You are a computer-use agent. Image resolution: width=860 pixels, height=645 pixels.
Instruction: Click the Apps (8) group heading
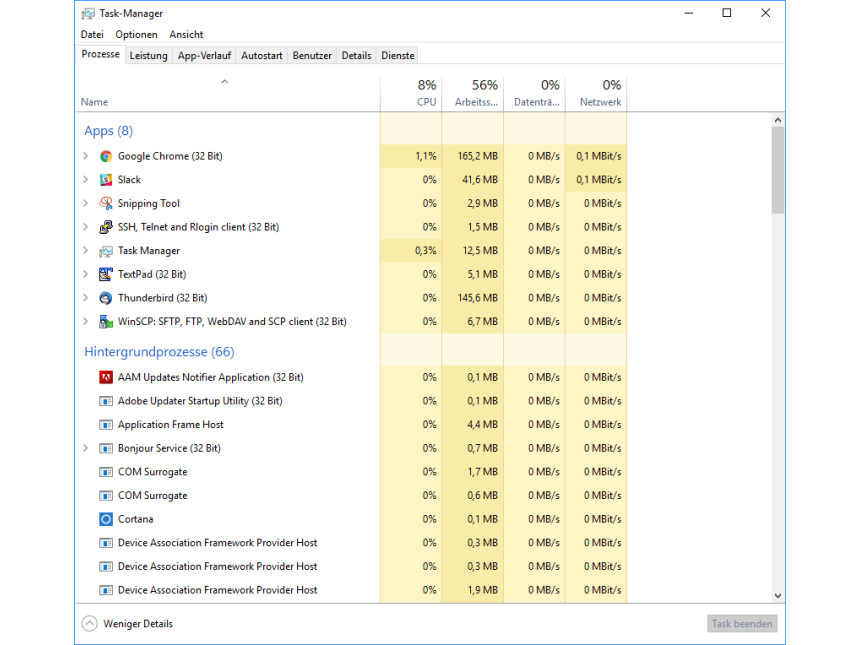click(109, 131)
